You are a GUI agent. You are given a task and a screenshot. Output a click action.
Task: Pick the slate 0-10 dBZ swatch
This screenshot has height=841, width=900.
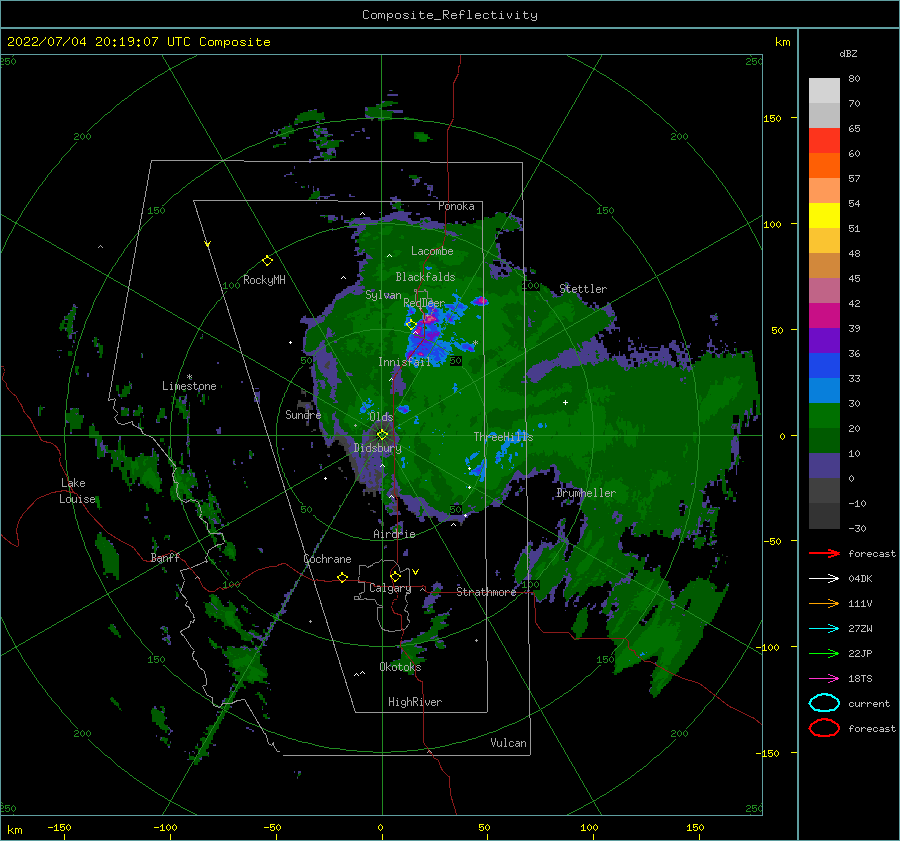point(824,466)
